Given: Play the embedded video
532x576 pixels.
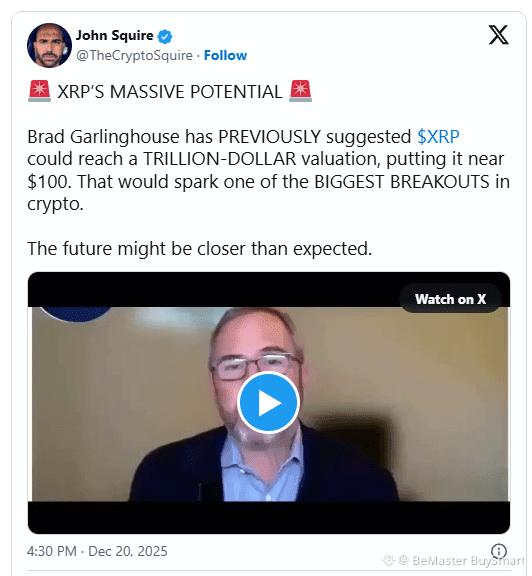Looking at the screenshot, I should pos(269,403).
